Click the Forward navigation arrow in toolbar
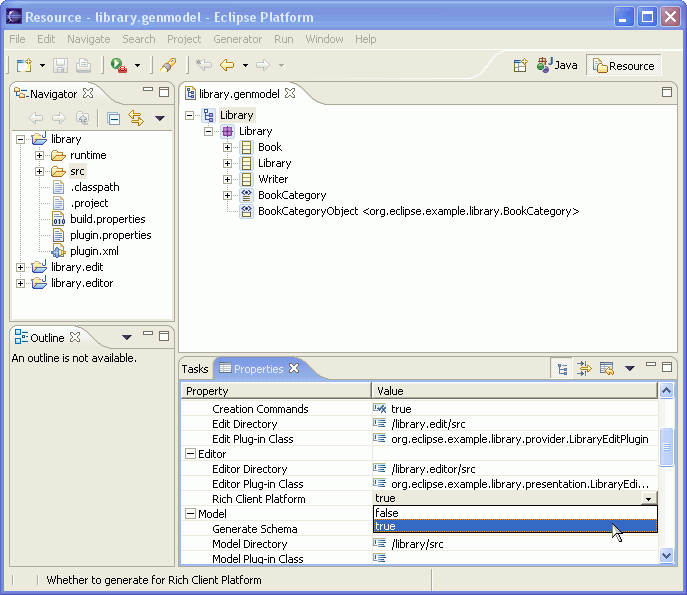Image resolution: width=687 pixels, height=595 pixels. (263, 65)
